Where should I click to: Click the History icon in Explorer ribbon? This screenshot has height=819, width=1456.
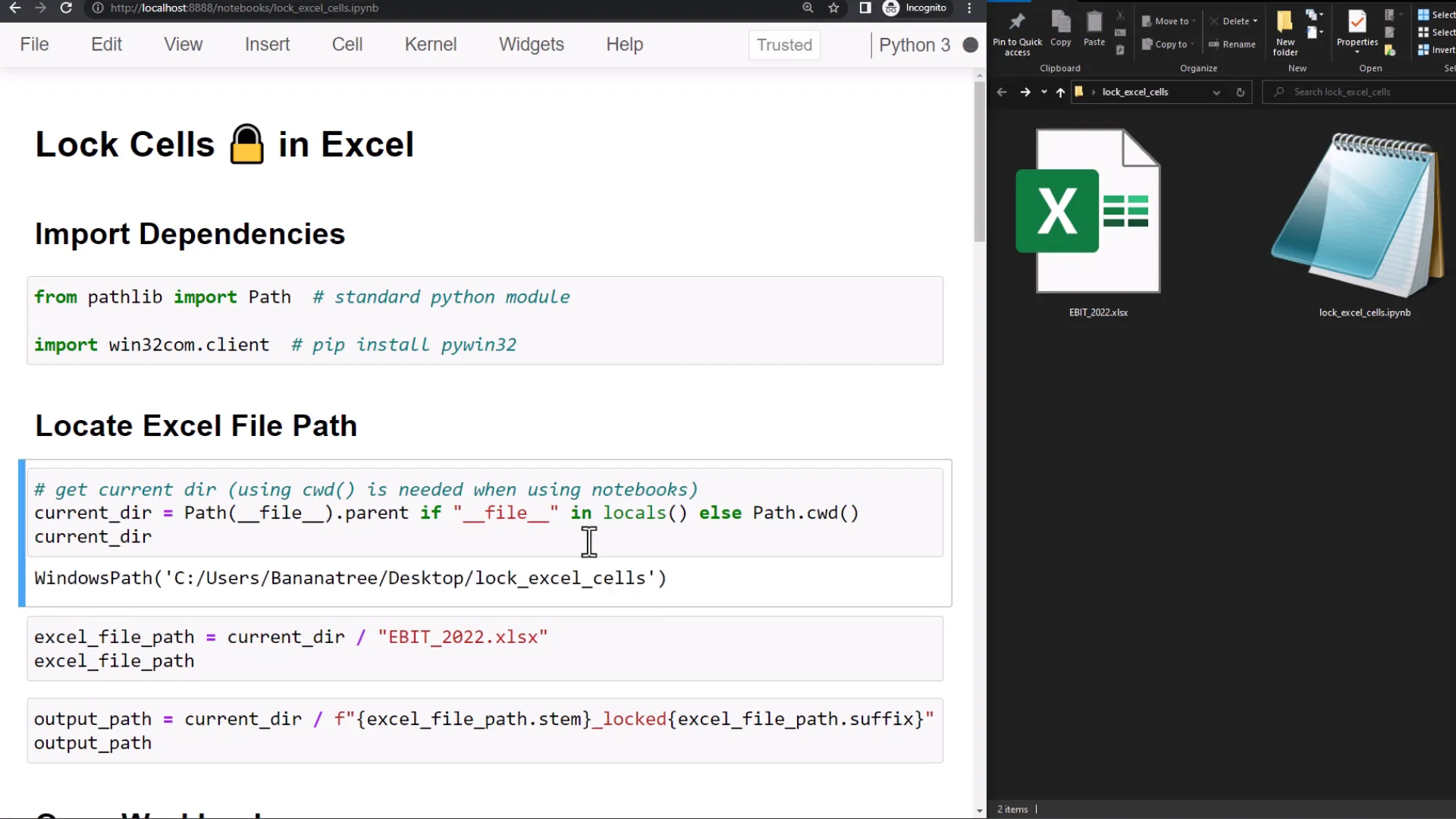point(1390,50)
